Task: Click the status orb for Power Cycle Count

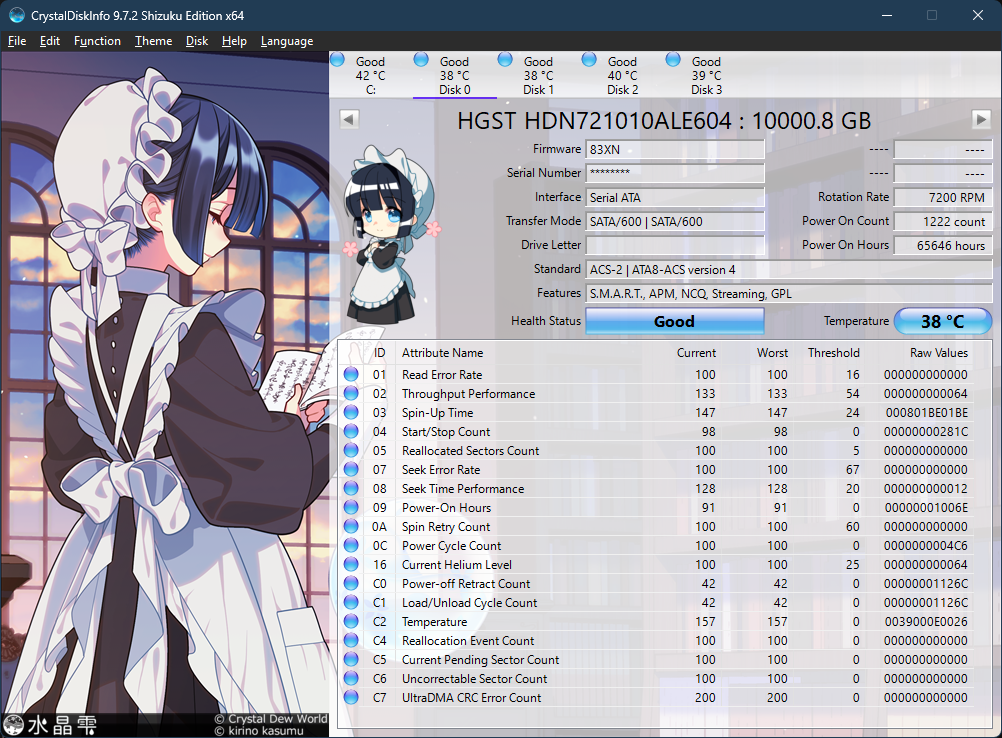Action: click(x=351, y=545)
